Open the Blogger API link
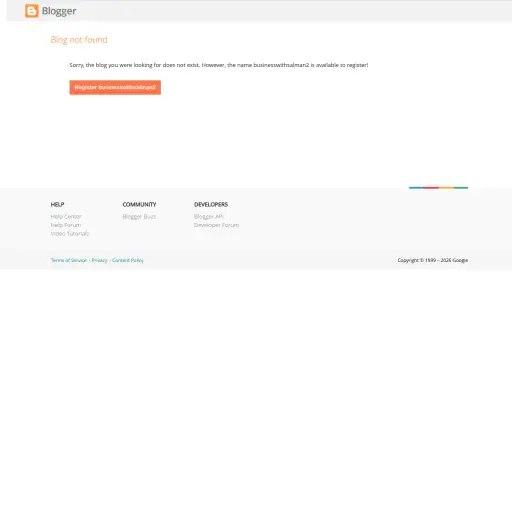Image resolution: width=512 pixels, height=512 pixels. click(x=209, y=217)
